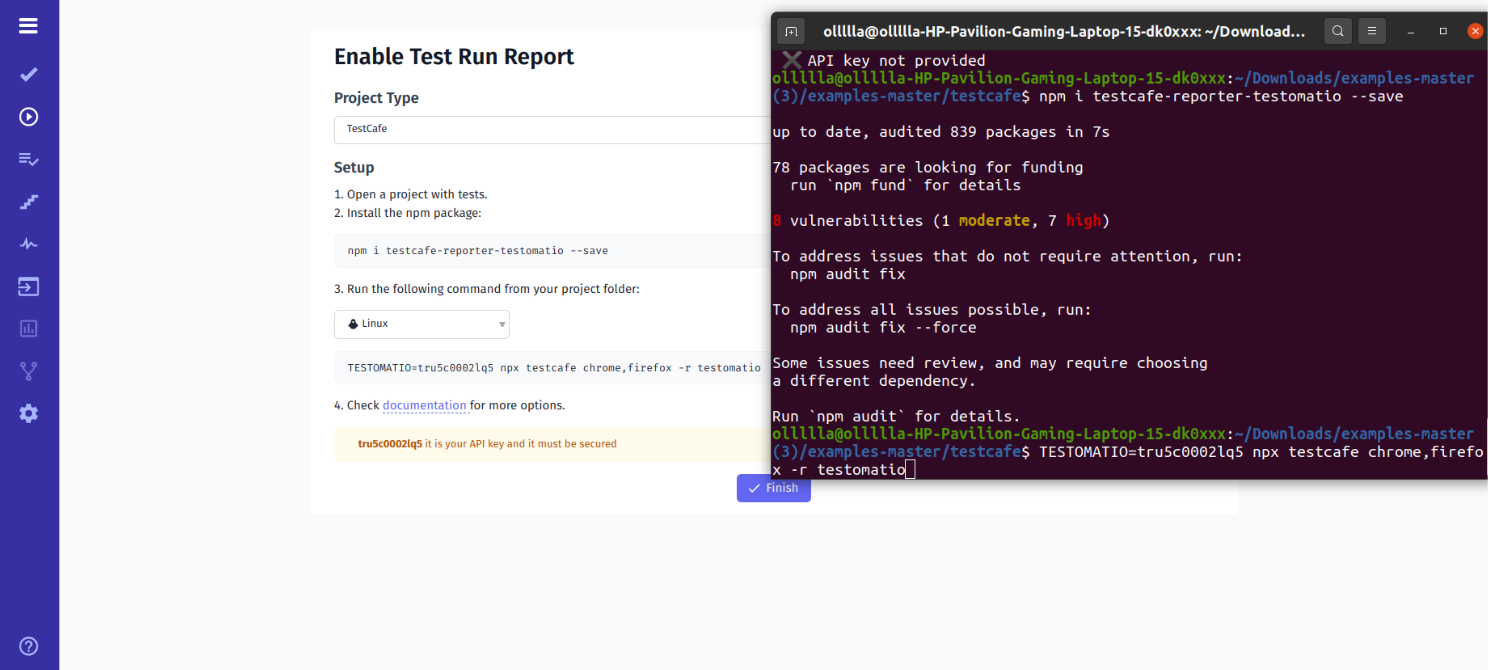Select the checkmark Tests icon in sidebar

coord(28,74)
